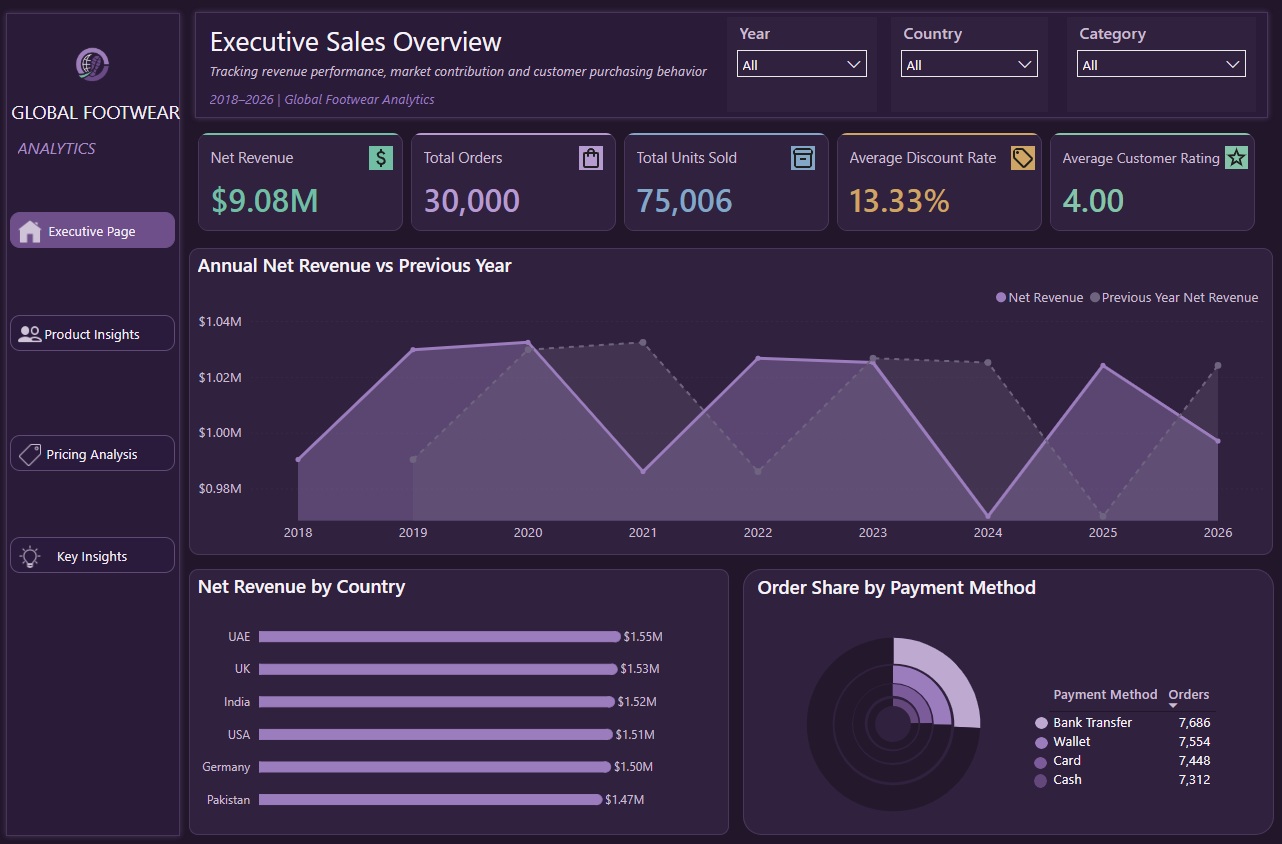Click the box icon on Total Units Sold card

click(x=803, y=157)
